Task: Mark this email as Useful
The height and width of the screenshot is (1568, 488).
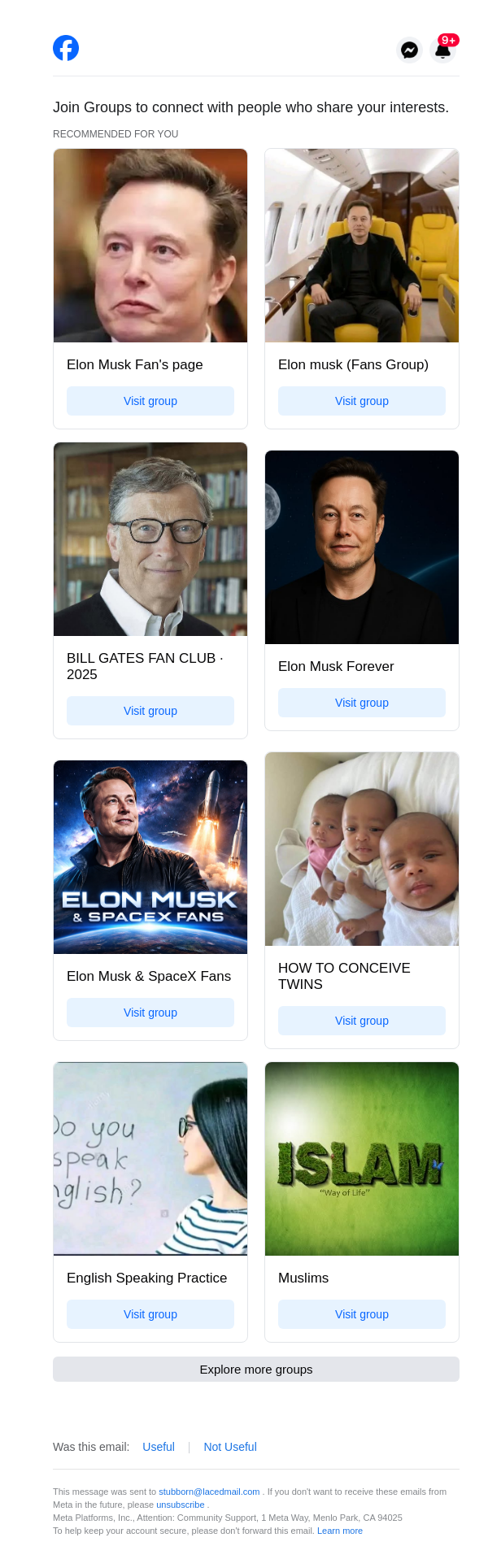Action: tap(159, 1447)
